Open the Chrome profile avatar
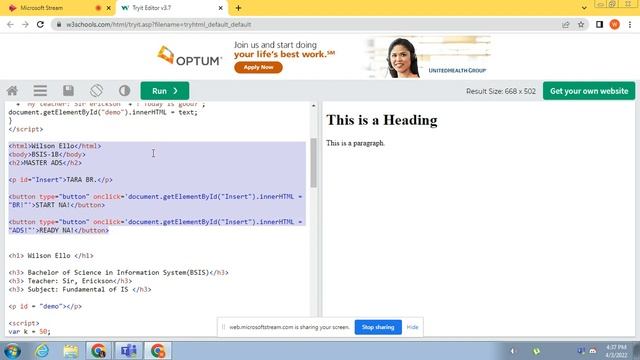 click(615, 24)
